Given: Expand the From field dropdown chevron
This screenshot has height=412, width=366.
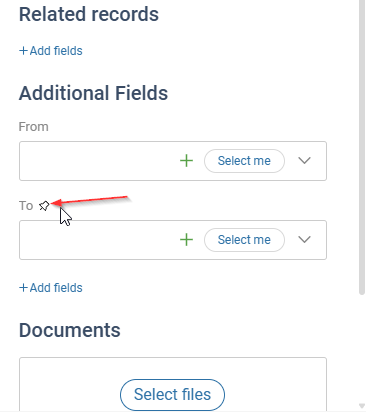Looking at the screenshot, I should point(304,161).
